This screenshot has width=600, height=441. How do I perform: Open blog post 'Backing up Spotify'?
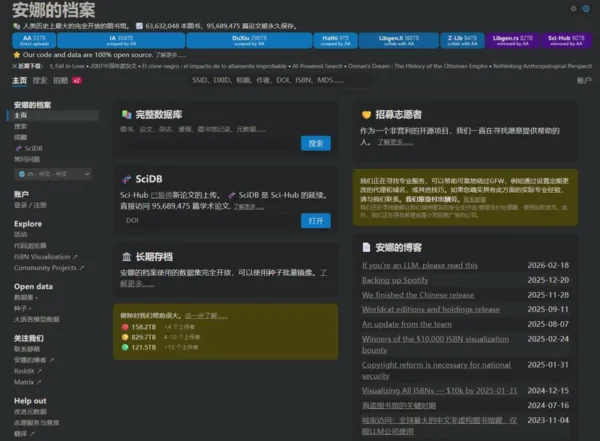pos(395,280)
